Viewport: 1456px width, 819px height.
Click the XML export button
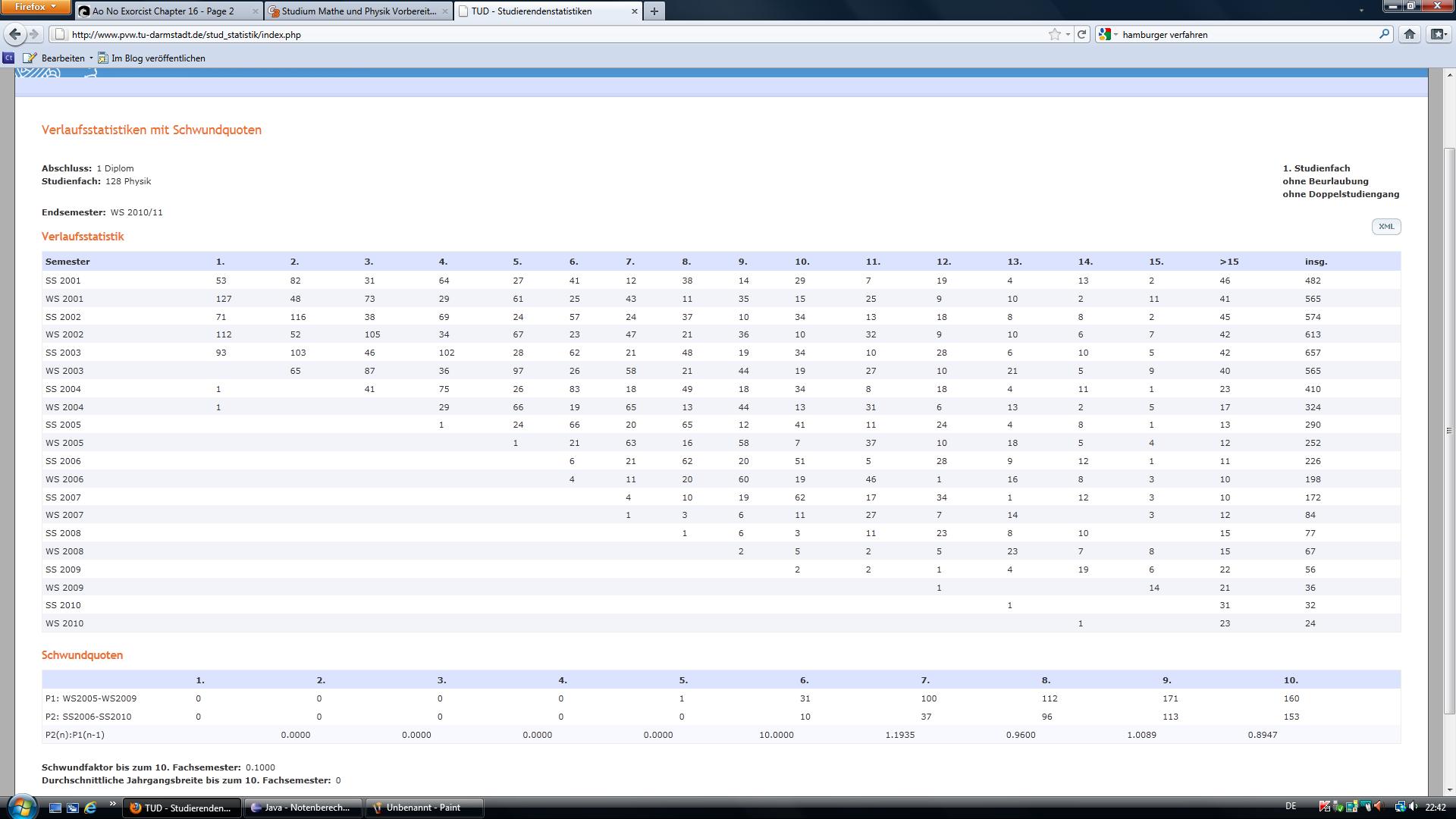1385,227
